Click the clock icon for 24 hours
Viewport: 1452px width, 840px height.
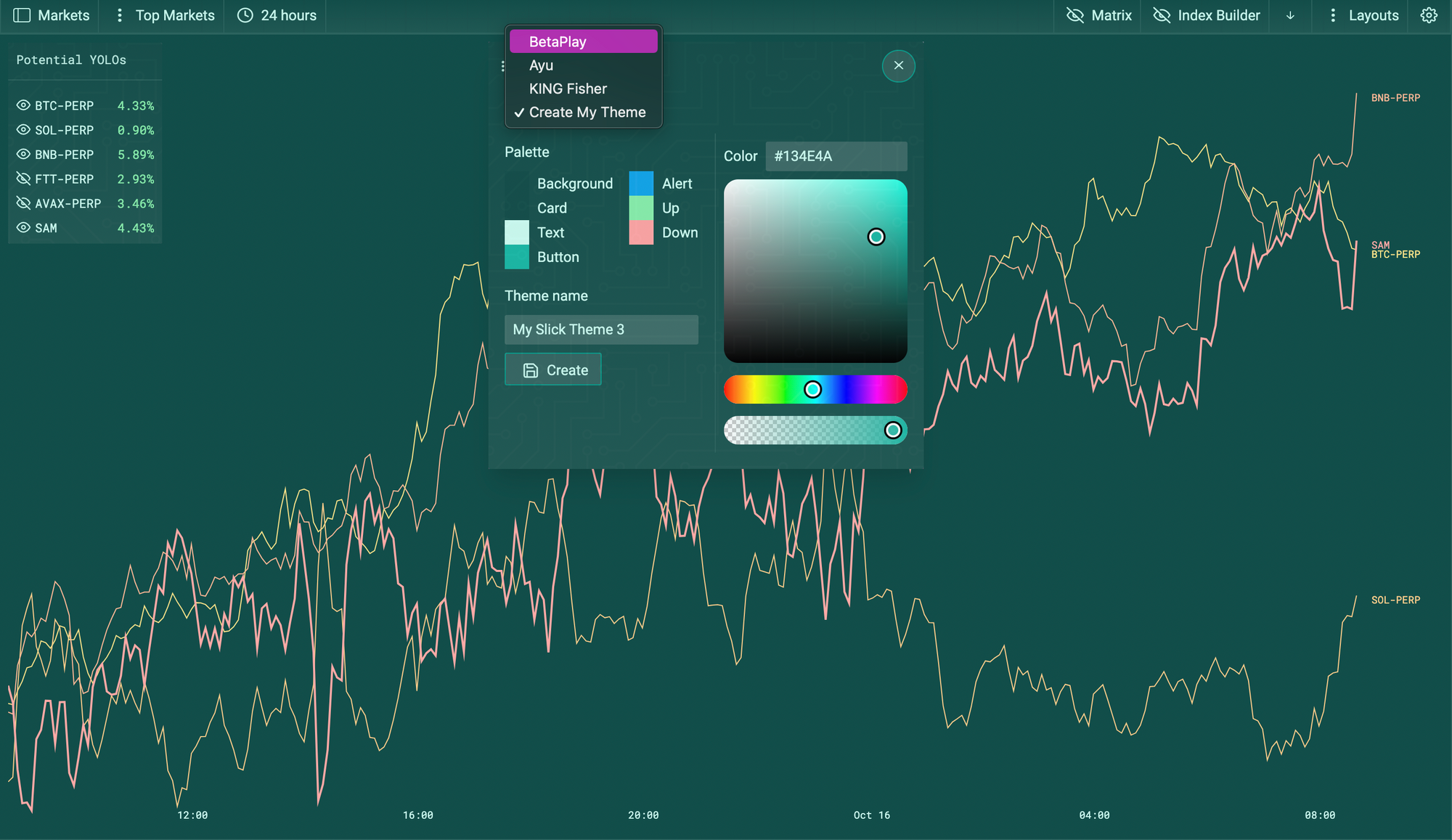tap(245, 15)
